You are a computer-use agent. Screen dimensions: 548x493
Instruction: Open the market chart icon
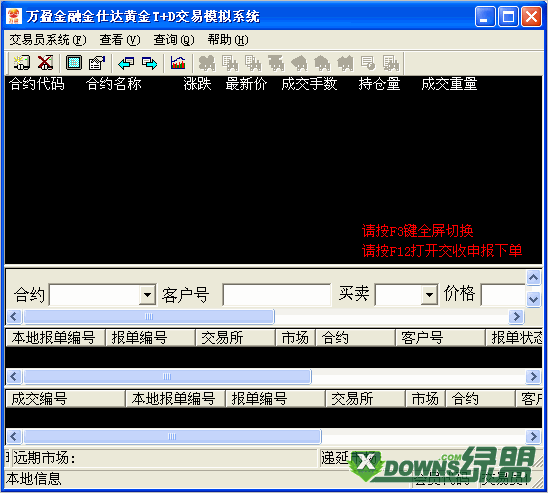coord(178,63)
